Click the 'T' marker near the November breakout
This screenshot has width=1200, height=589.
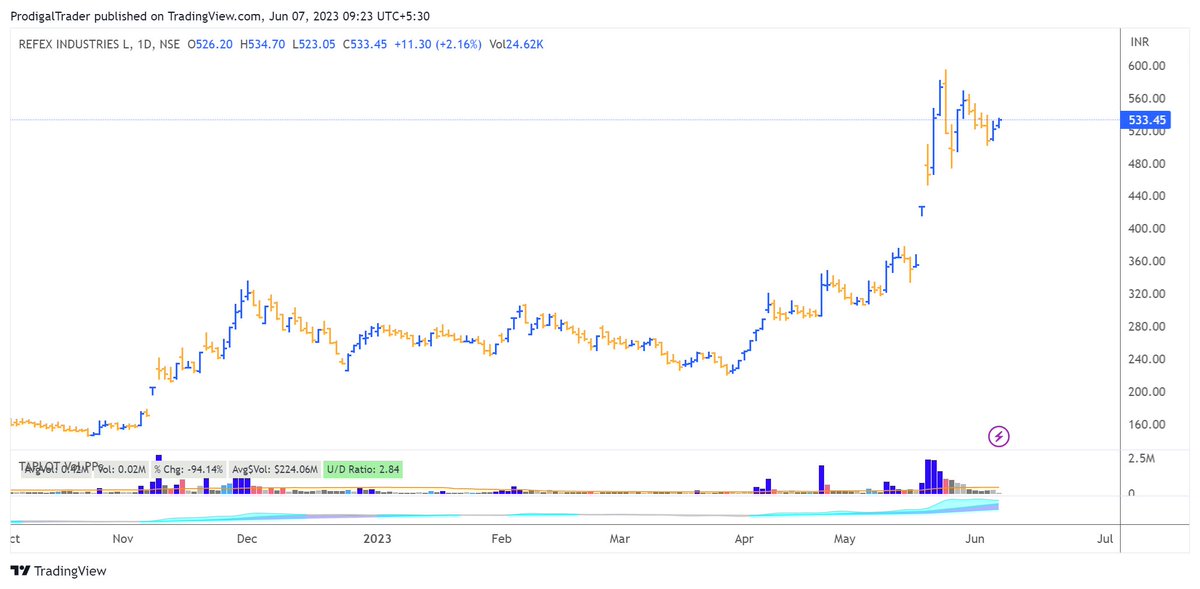pos(152,390)
